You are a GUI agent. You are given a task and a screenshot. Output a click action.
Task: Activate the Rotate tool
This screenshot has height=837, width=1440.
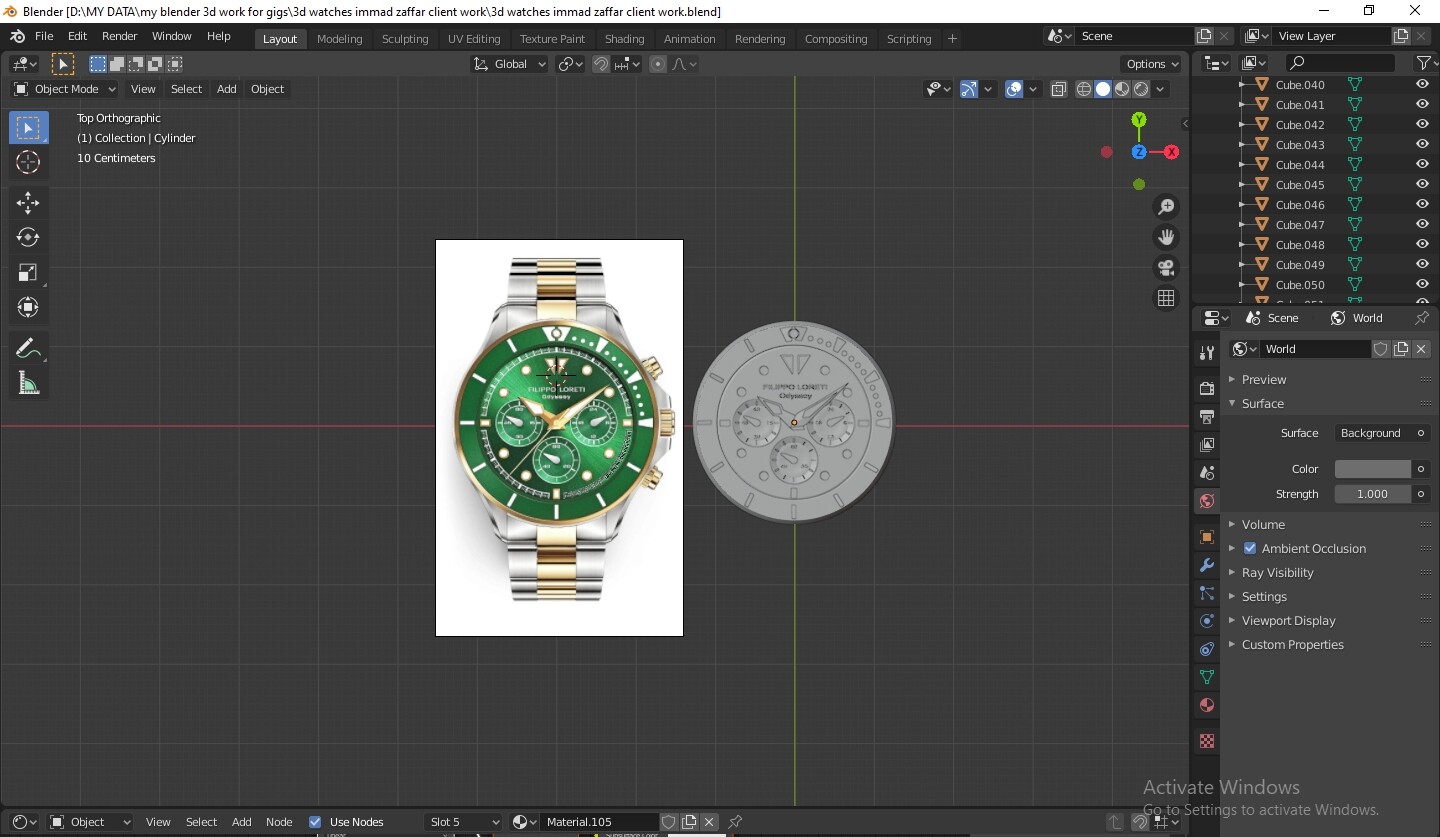(x=28, y=238)
